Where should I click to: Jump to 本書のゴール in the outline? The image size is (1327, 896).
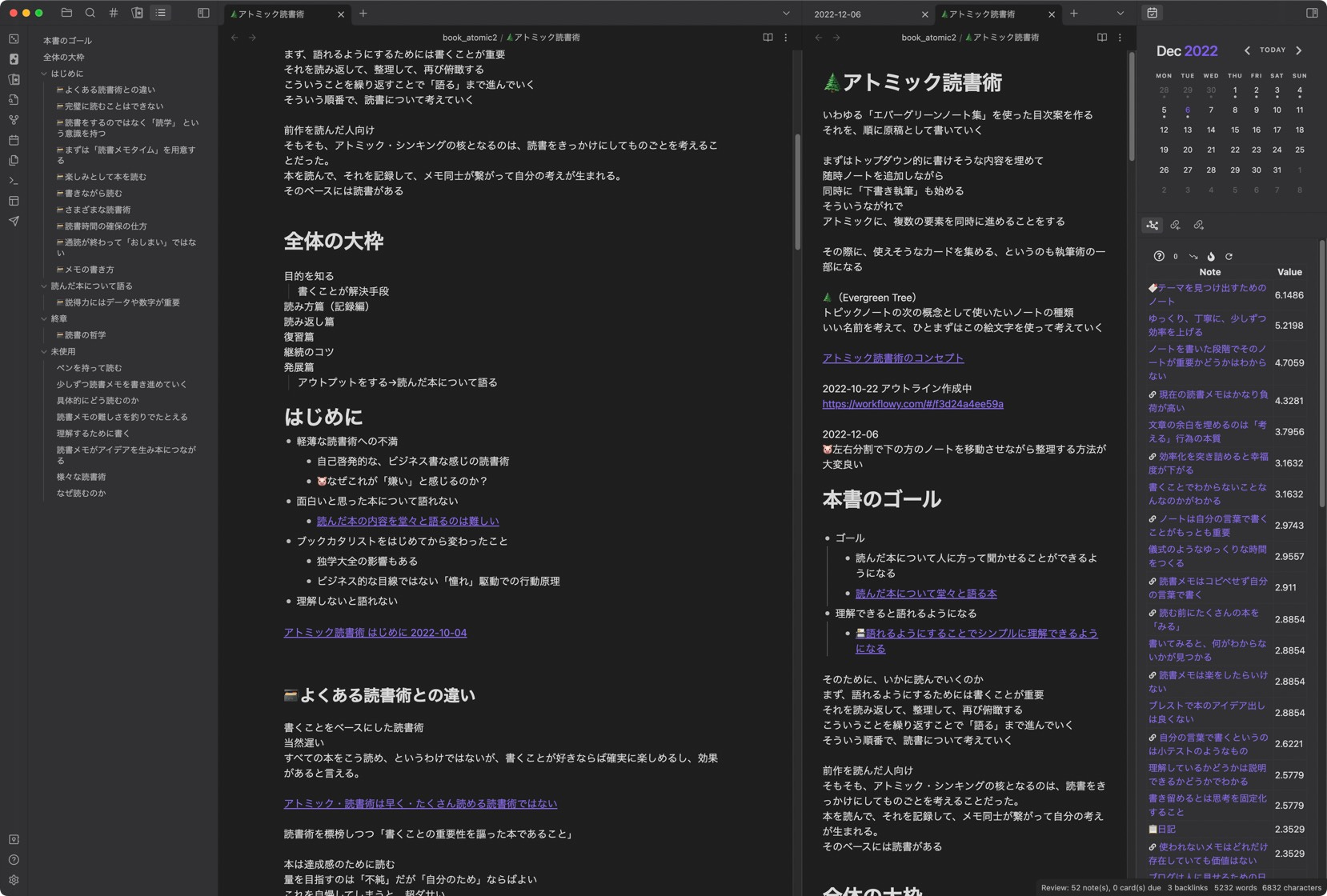[67, 40]
